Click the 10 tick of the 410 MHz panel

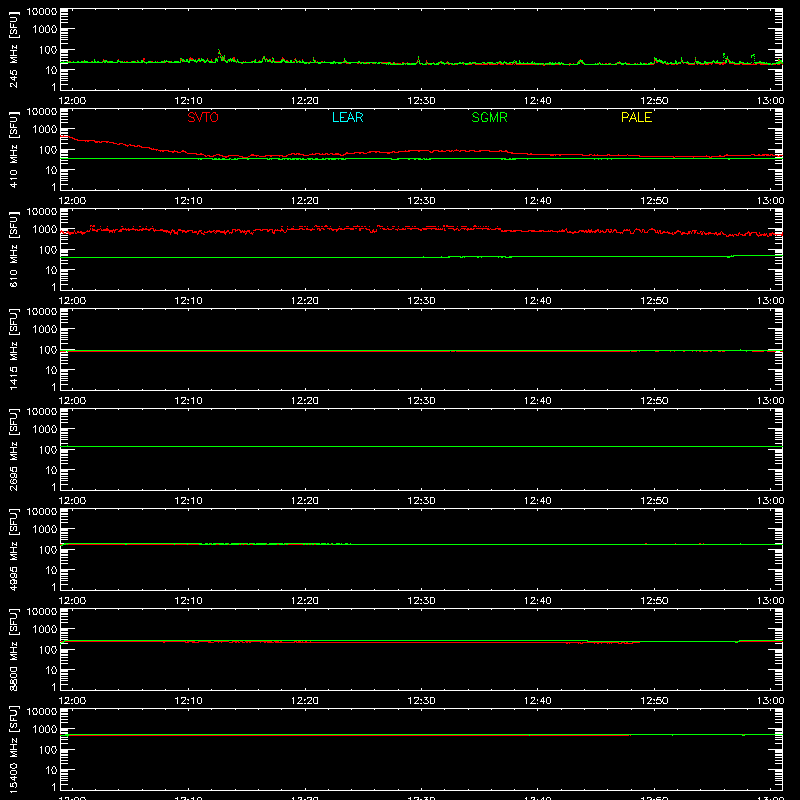coord(52,170)
